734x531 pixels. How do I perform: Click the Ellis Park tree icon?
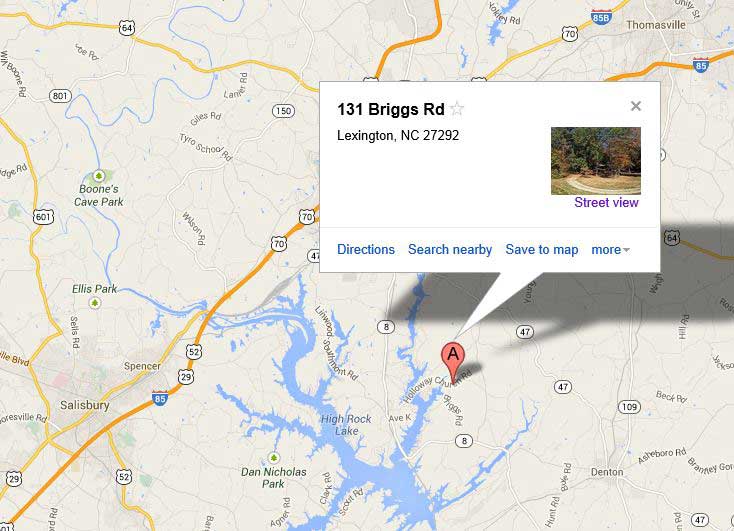click(x=95, y=303)
